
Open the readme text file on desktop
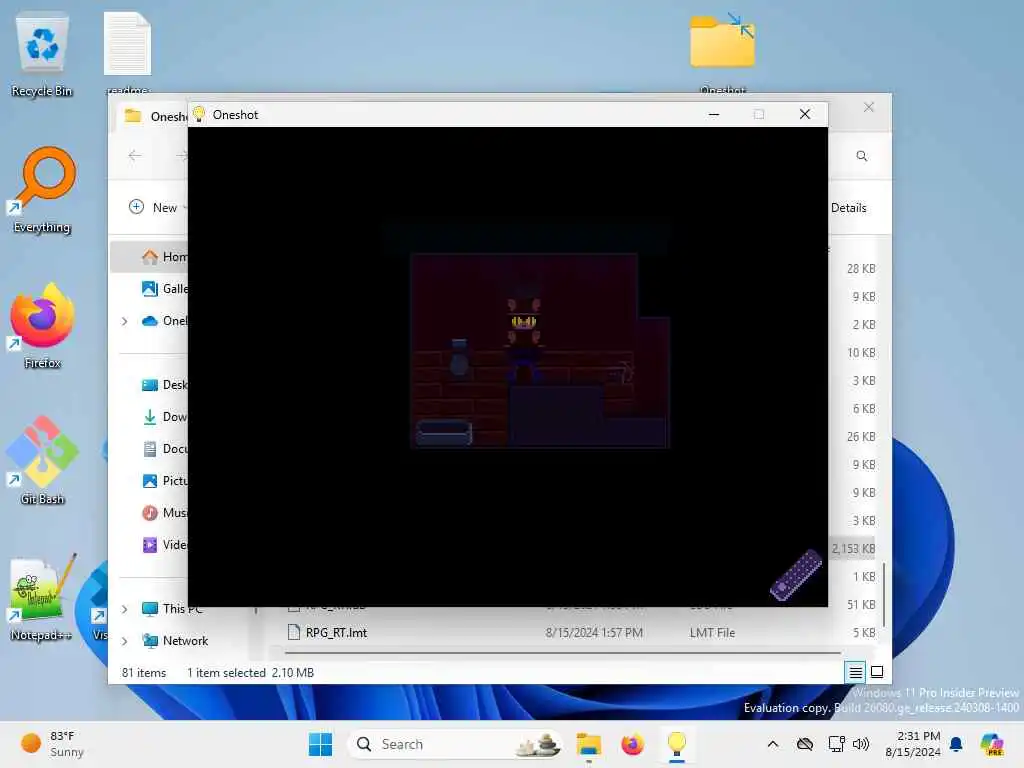point(127,52)
